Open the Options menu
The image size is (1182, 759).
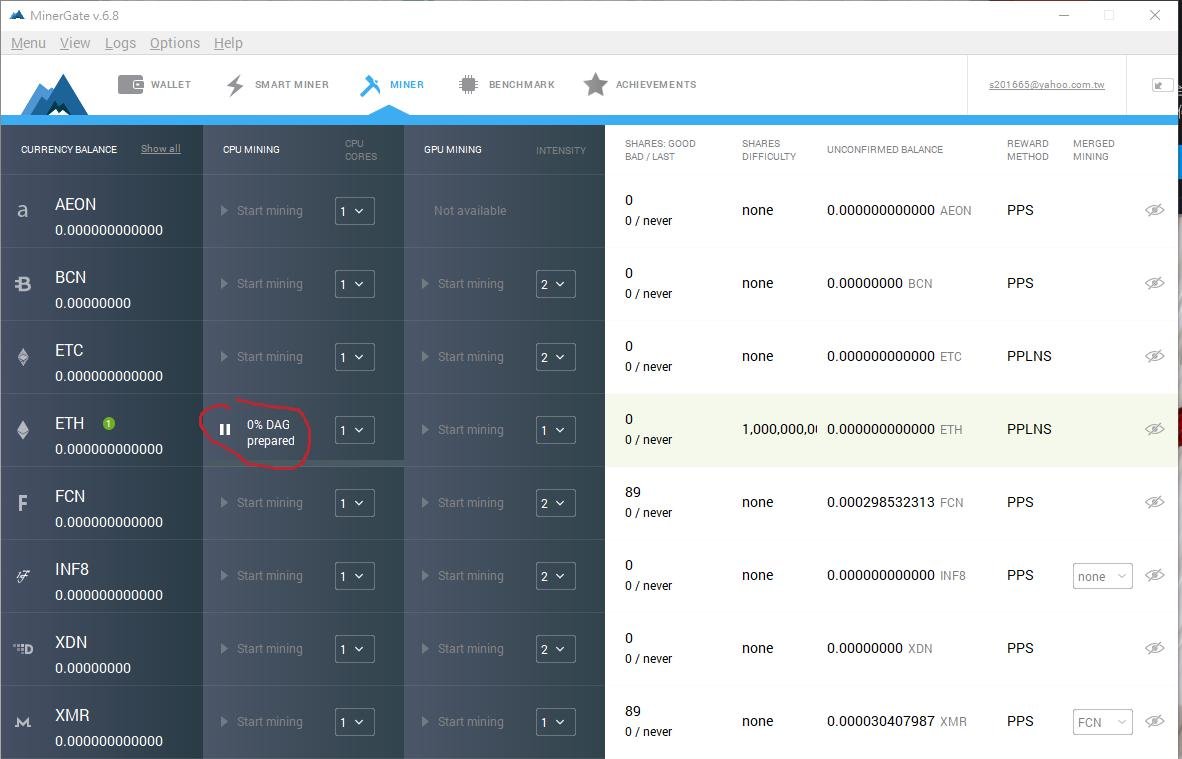pos(175,43)
